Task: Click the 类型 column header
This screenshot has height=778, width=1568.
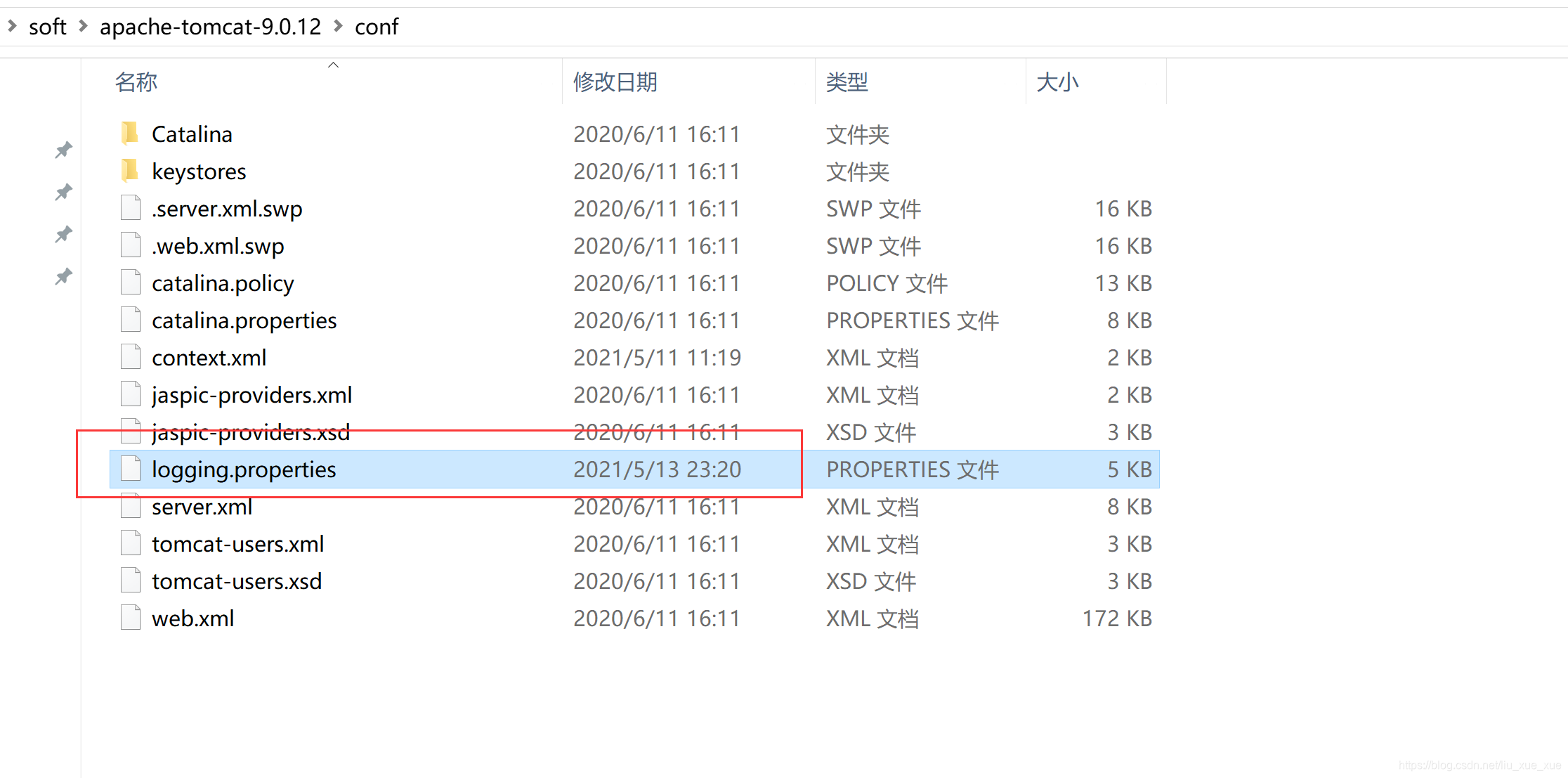Action: pos(847,82)
